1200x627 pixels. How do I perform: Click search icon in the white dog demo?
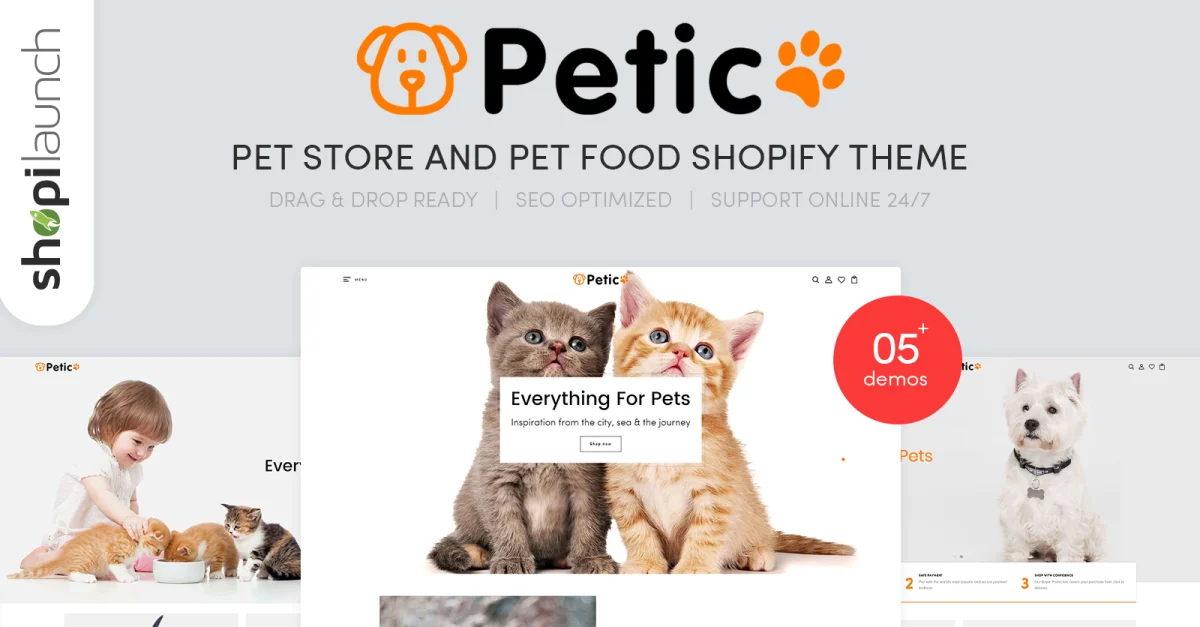(x=1131, y=367)
